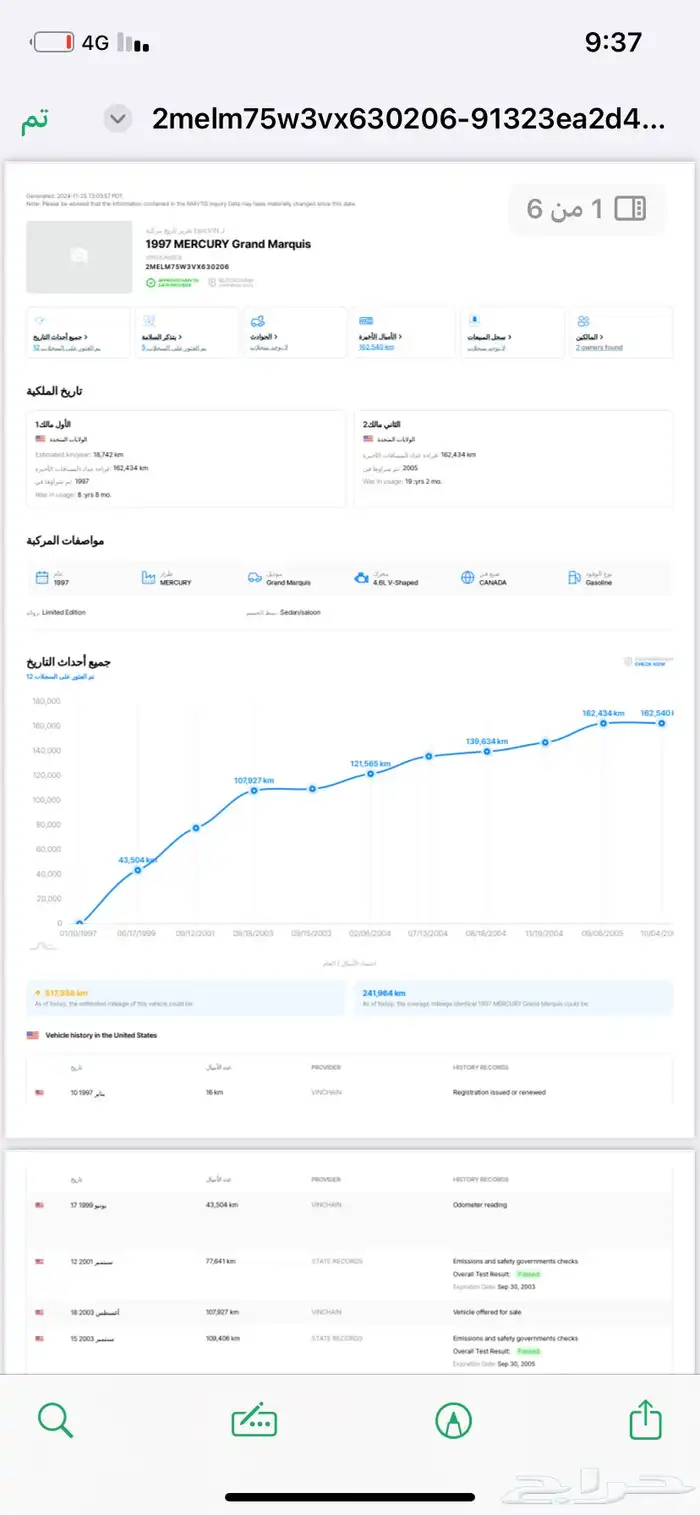
Task: Tap 'Vehicle history in the United States' heading
Action: point(101,1035)
